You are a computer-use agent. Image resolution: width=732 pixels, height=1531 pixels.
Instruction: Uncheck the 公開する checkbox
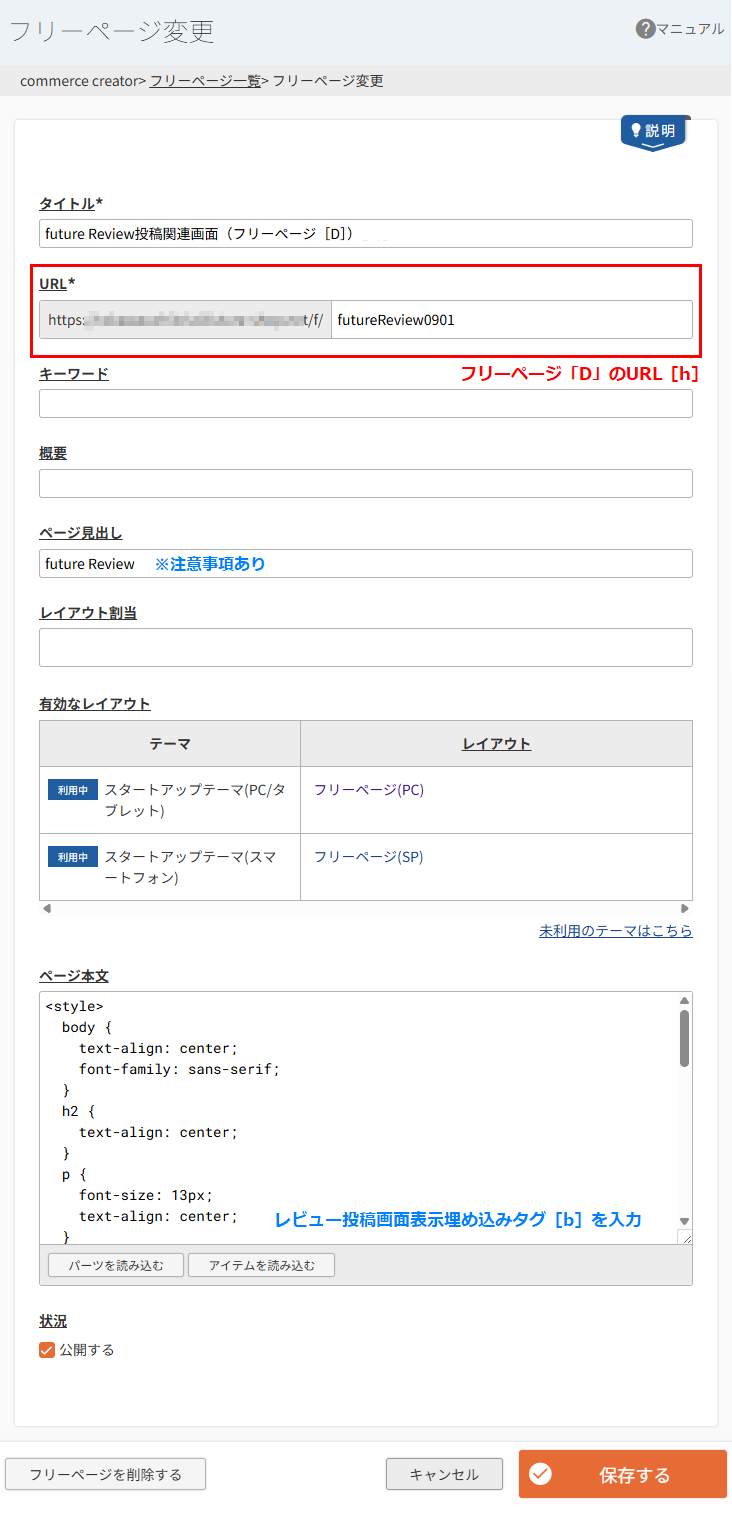[47, 1349]
